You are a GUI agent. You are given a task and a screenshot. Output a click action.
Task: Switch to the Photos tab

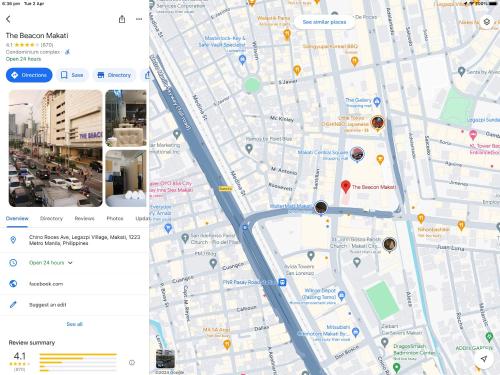click(115, 219)
